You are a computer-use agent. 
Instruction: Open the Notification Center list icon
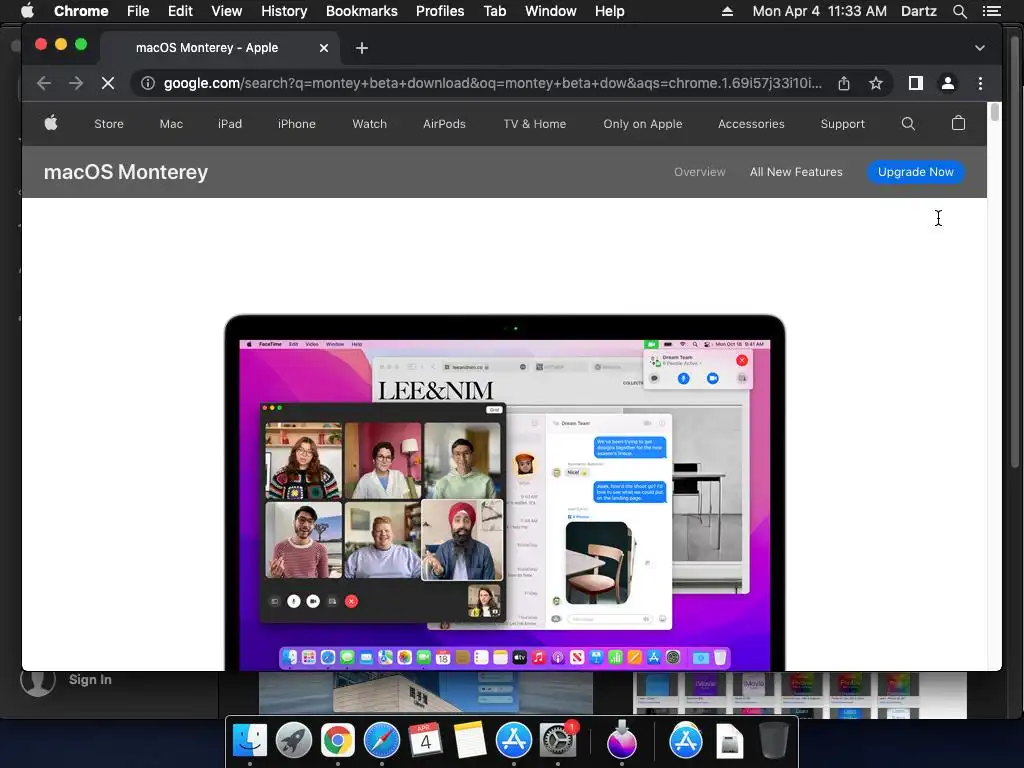[x=992, y=11]
